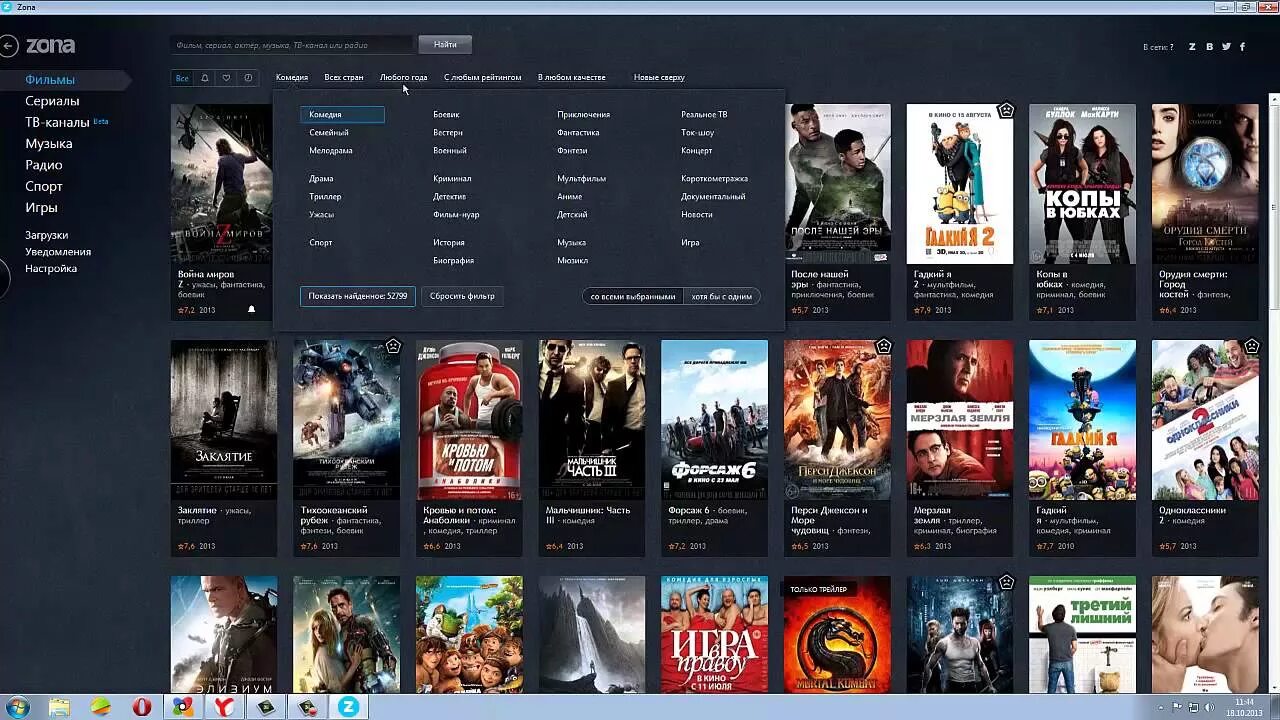Viewport: 1280px width, 720px height.
Task: Click the star badge on the Одноклассники 2 poster
Action: (1252, 346)
